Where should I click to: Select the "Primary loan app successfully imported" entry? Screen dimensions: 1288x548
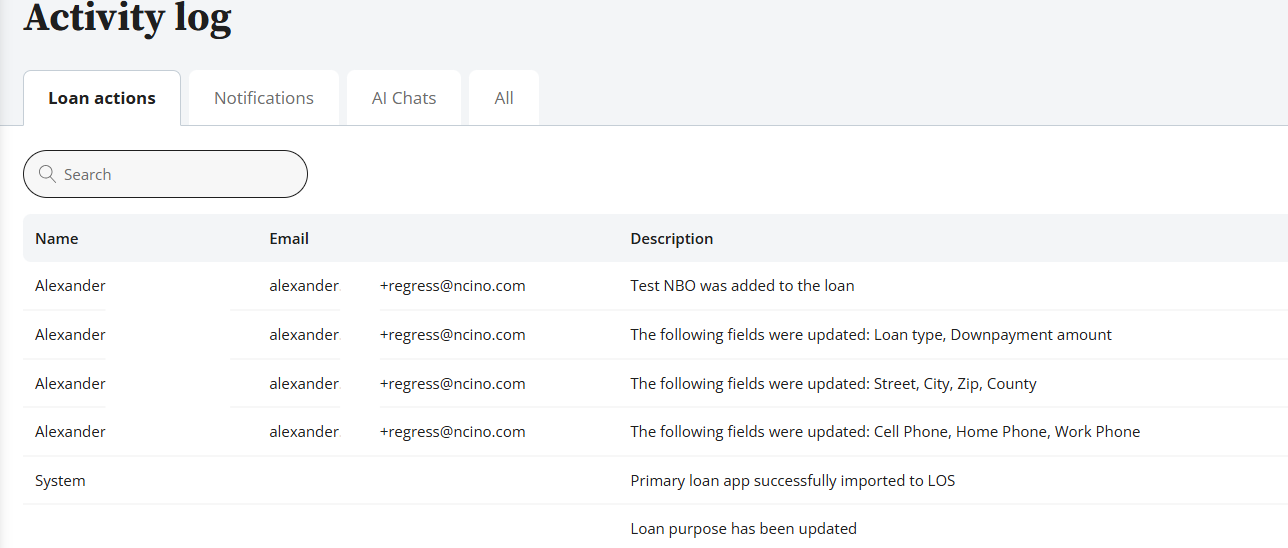click(x=792, y=481)
